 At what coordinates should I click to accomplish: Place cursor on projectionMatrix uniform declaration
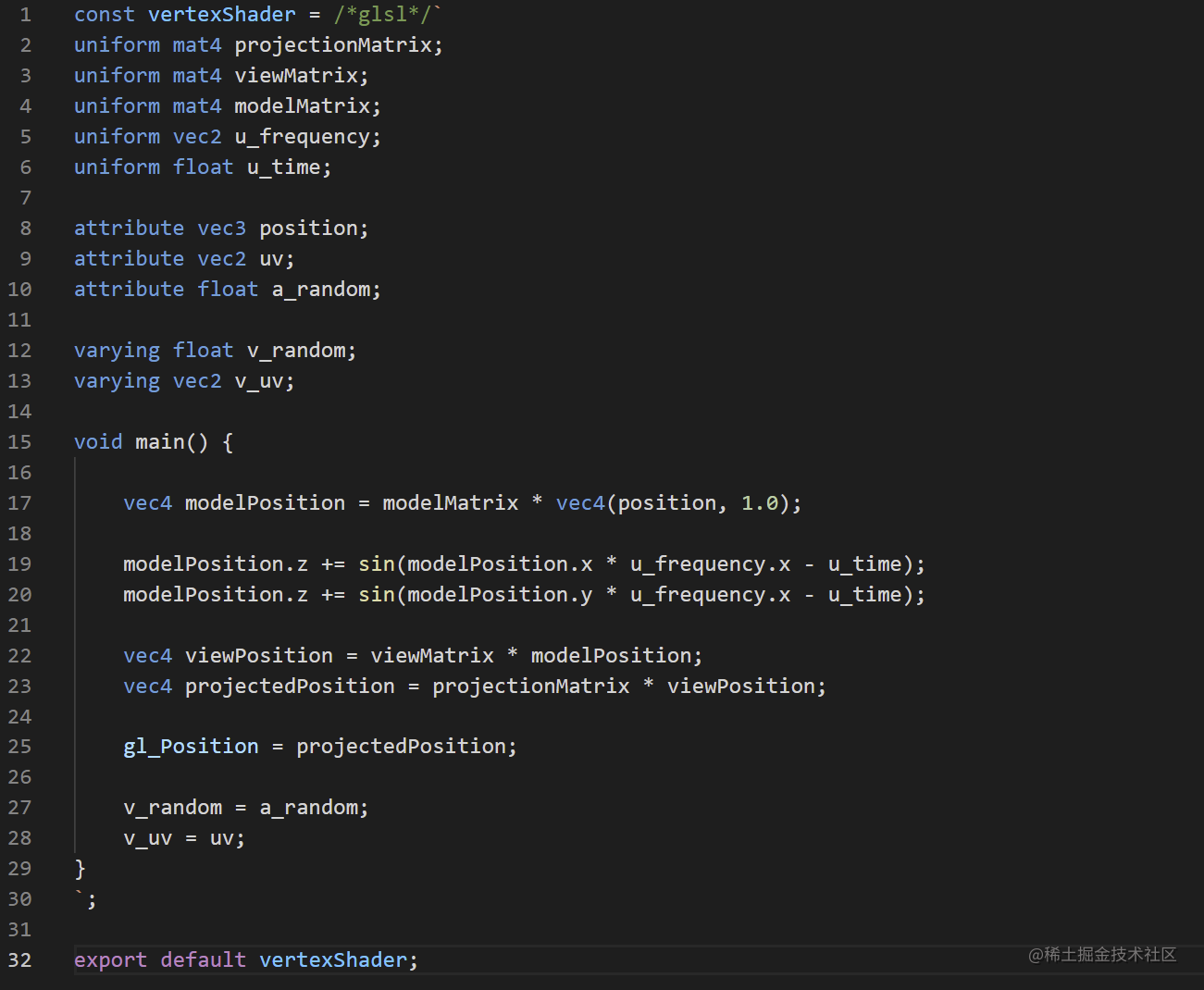click(x=333, y=45)
